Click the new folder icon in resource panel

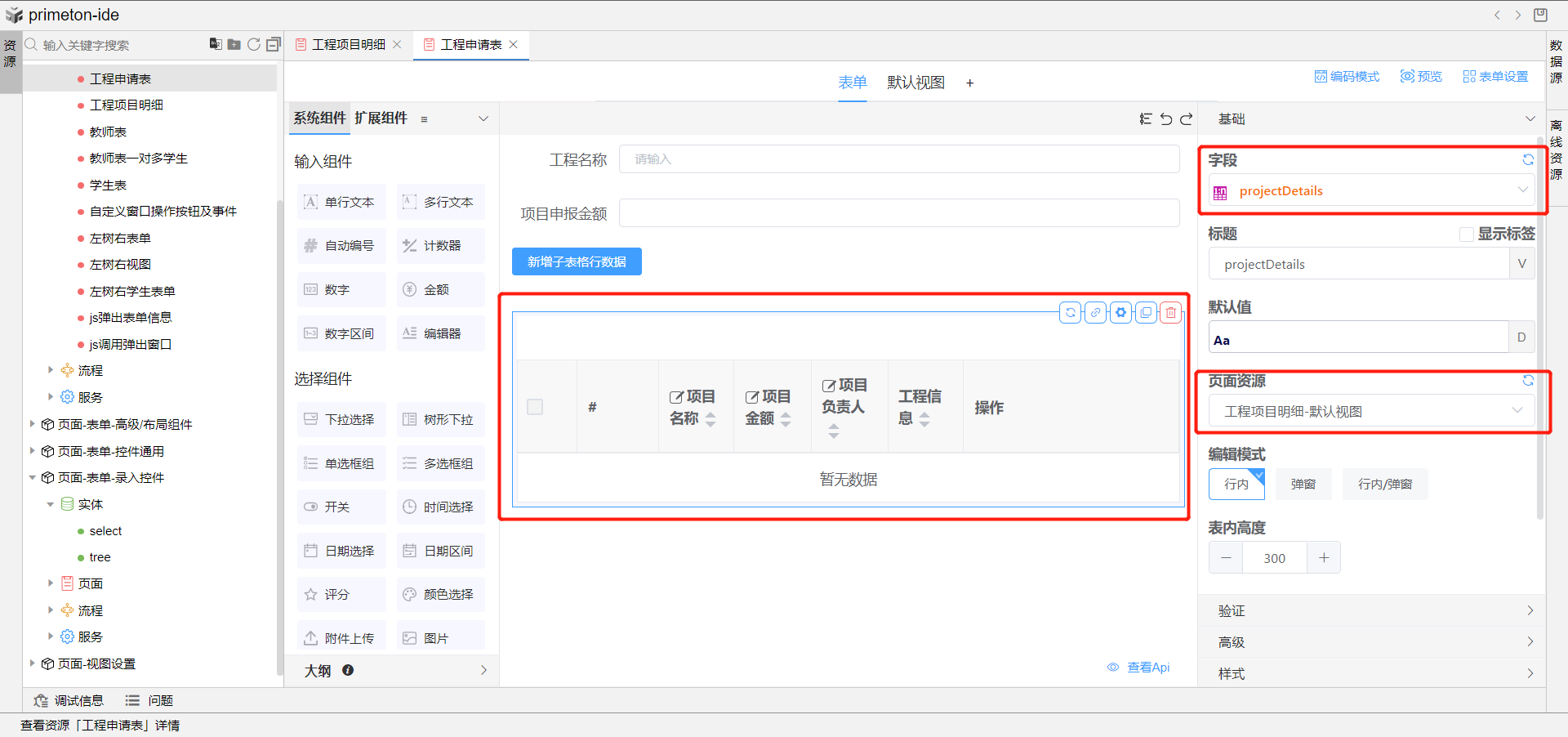[x=234, y=44]
